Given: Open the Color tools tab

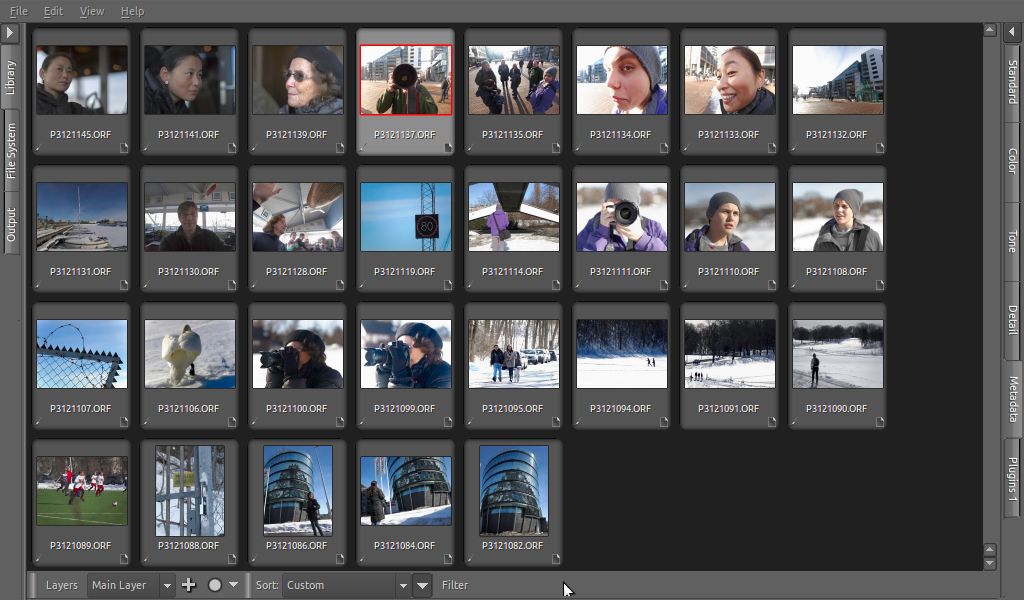Looking at the screenshot, I should pos(1012,162).
